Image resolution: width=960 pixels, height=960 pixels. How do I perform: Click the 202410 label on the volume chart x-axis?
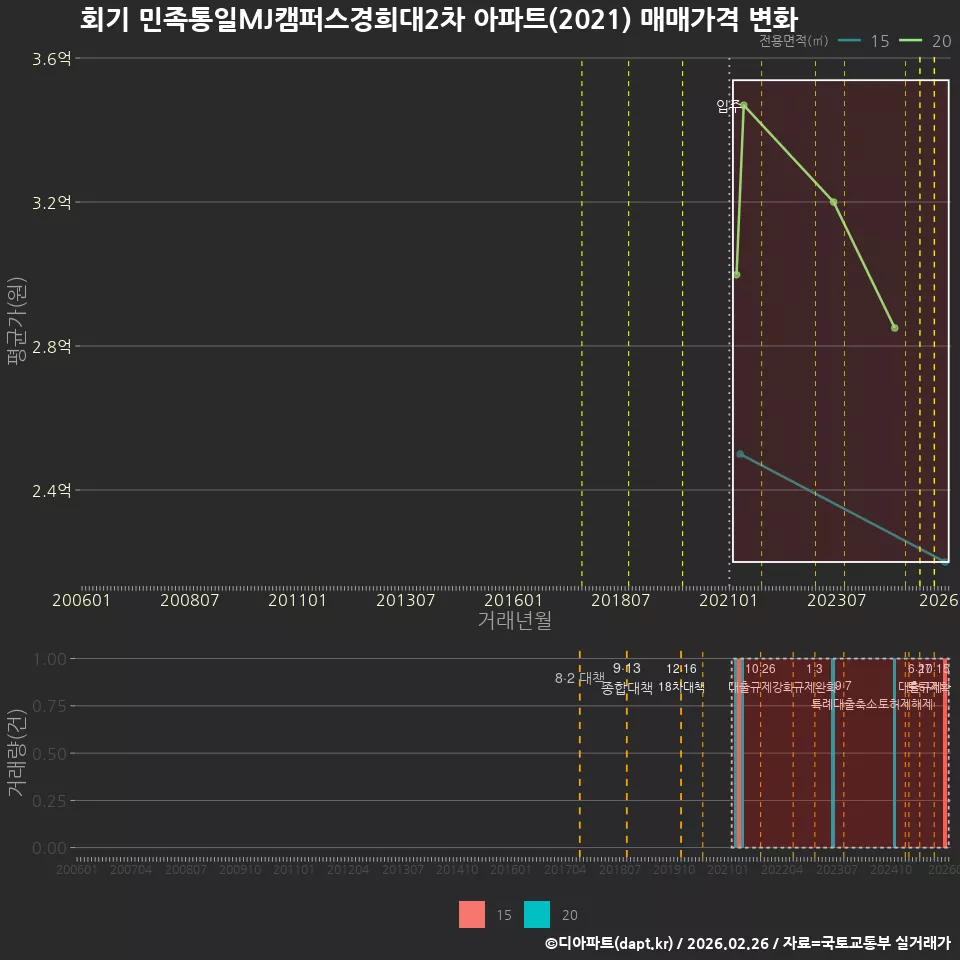pos(891,869)
